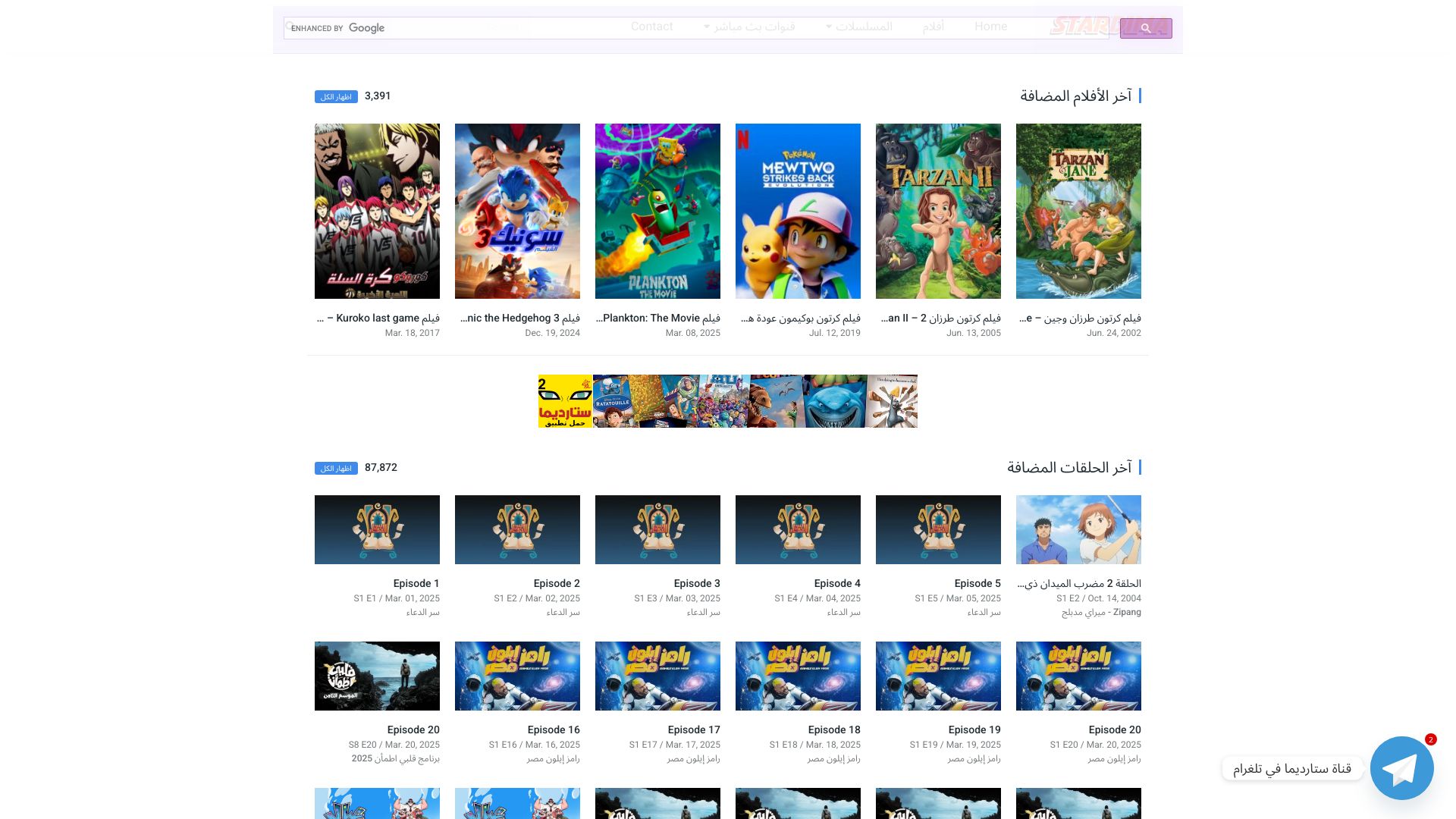Open the Plankton: The Movie poster
This screenshot has width=1456, height=819.
click(x=657, y=211)
